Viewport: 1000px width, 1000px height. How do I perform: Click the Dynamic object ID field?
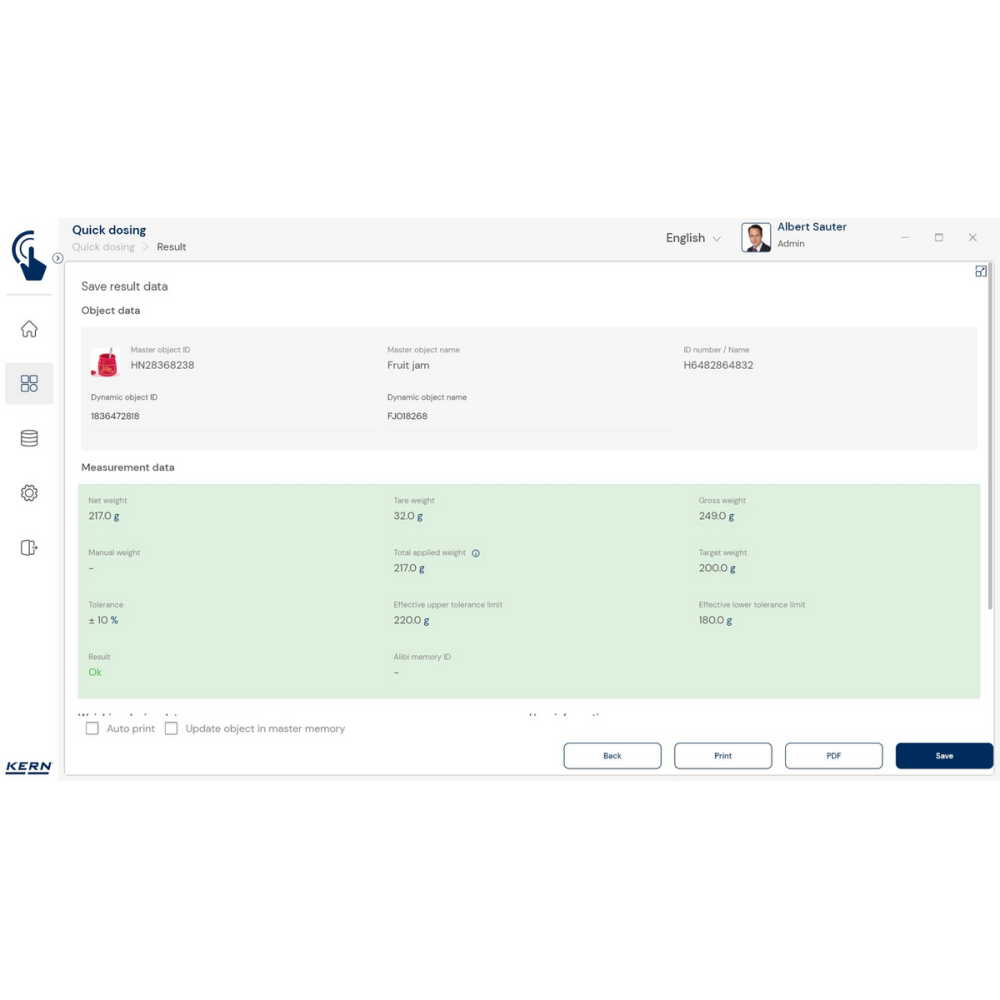point(230,416)
